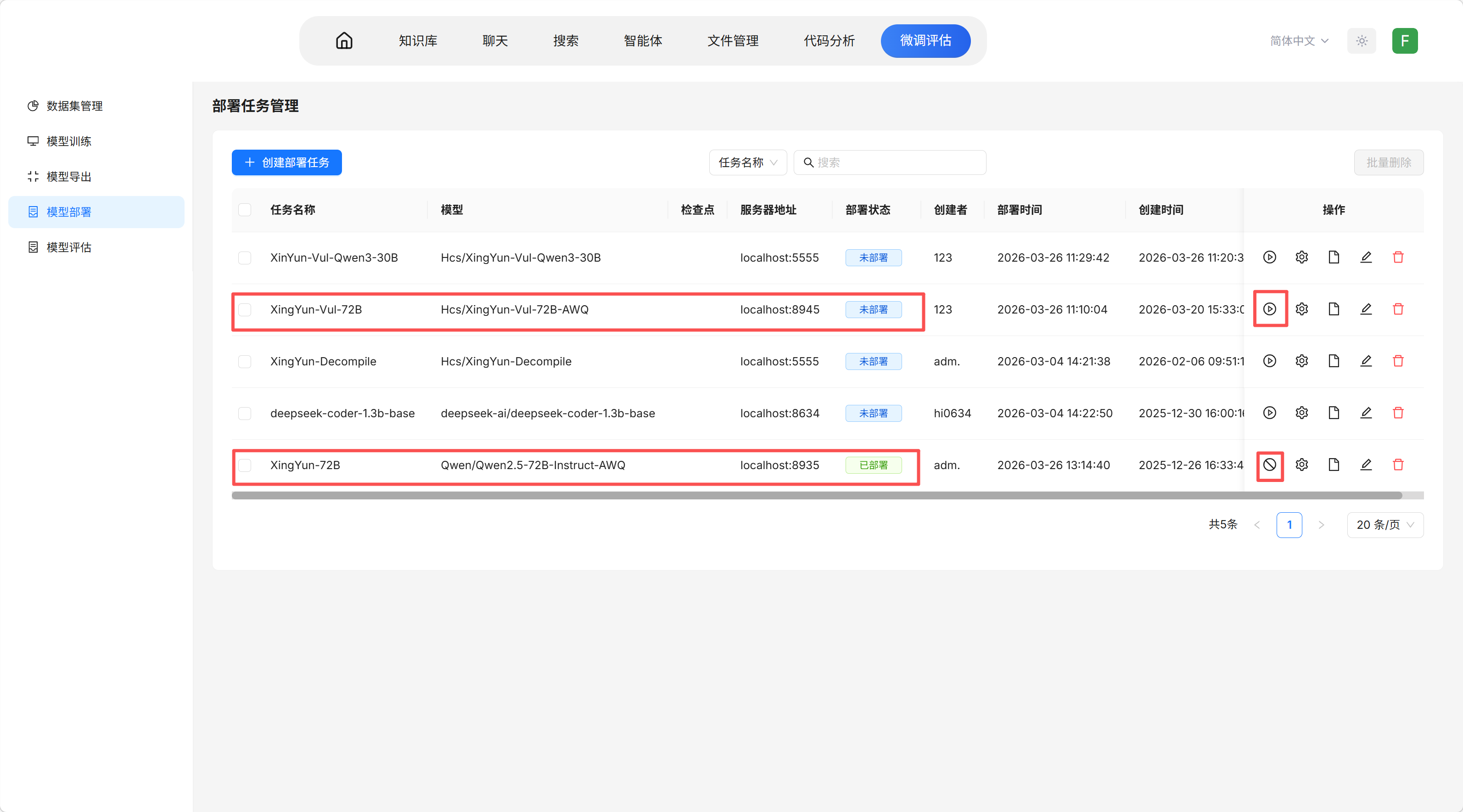Change page size via 20 条/页 dropdown

point(1385,525)
